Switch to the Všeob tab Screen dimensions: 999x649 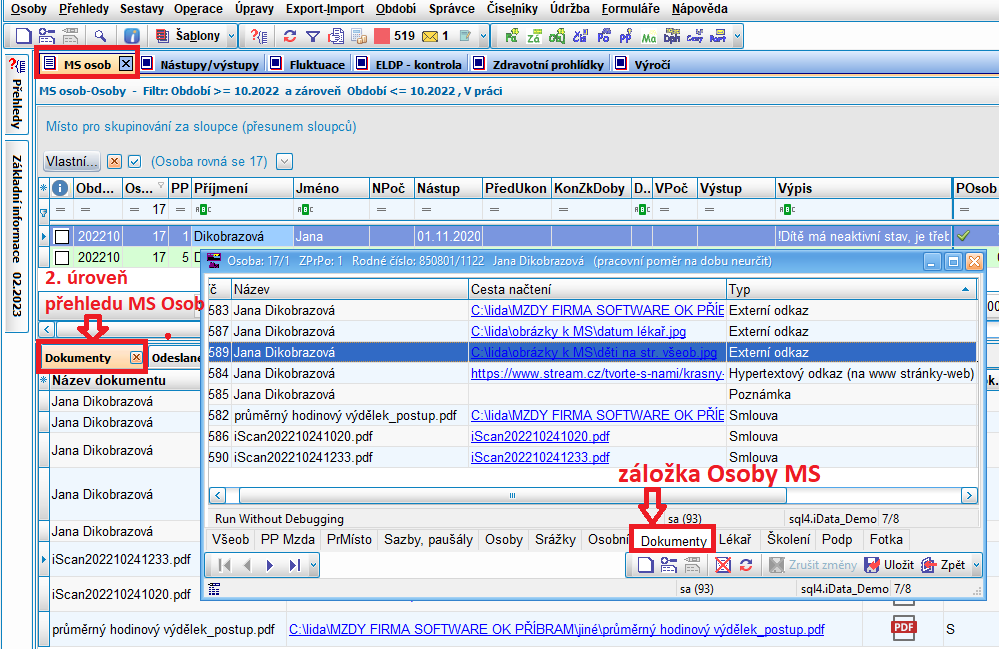click(x=230, y=539)
